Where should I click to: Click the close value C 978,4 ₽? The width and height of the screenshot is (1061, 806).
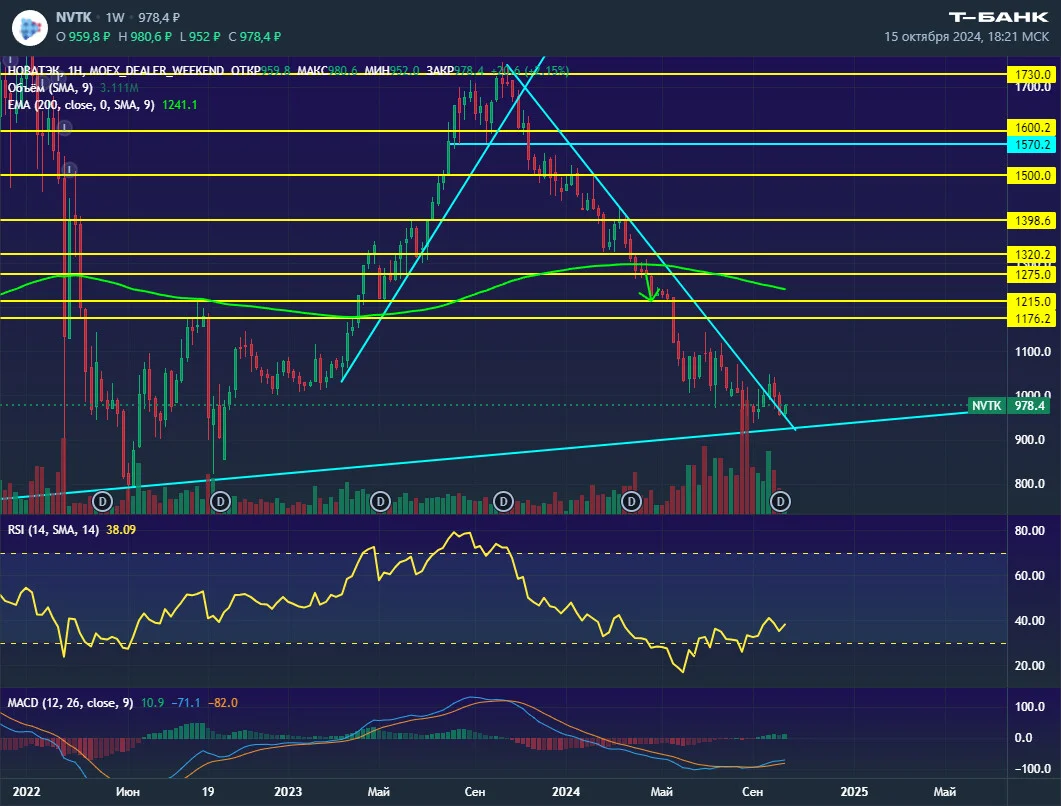pos(254,37)
